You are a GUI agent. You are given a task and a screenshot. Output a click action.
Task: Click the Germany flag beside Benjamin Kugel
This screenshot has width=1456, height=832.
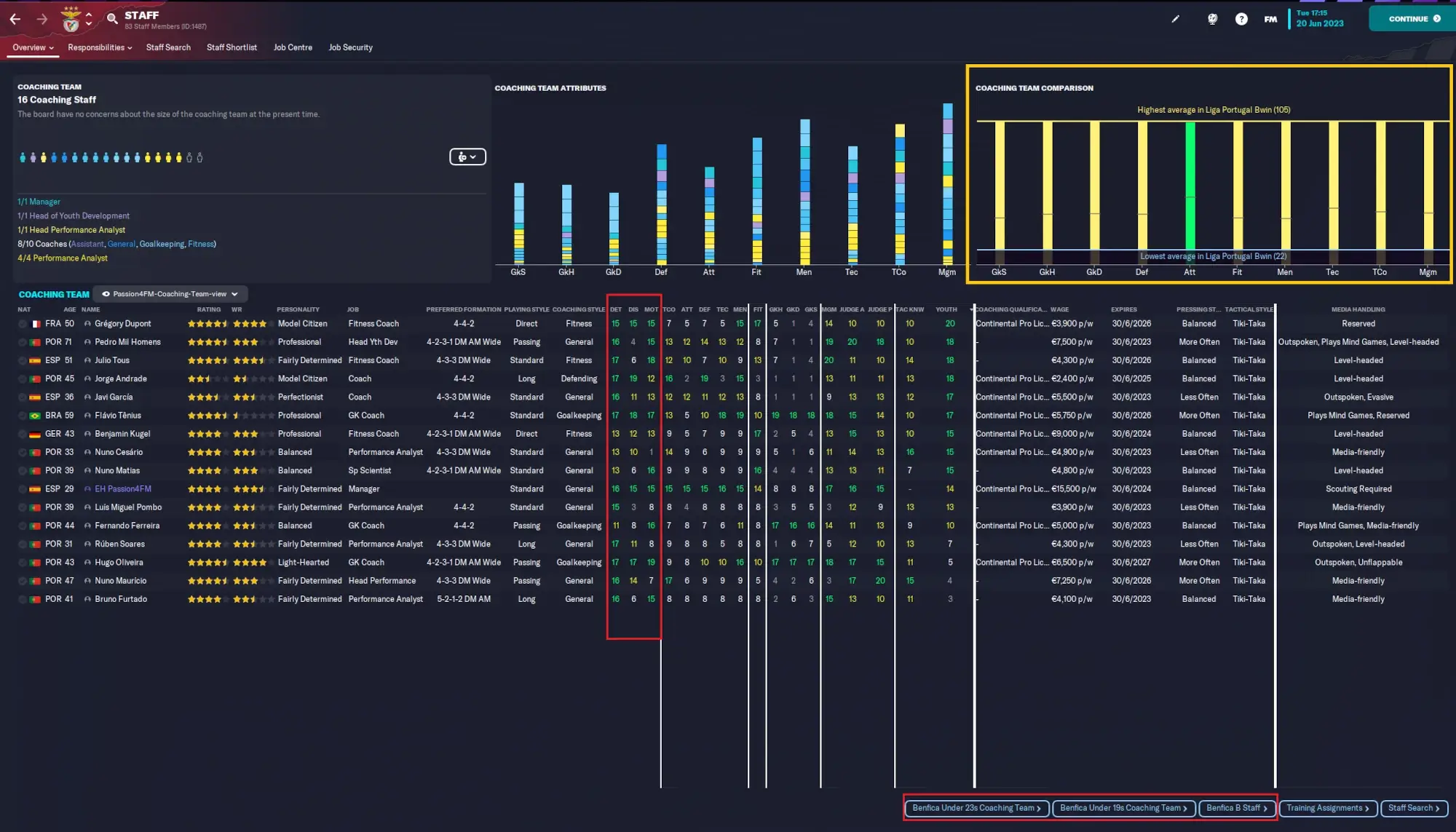tap(35, 434)
